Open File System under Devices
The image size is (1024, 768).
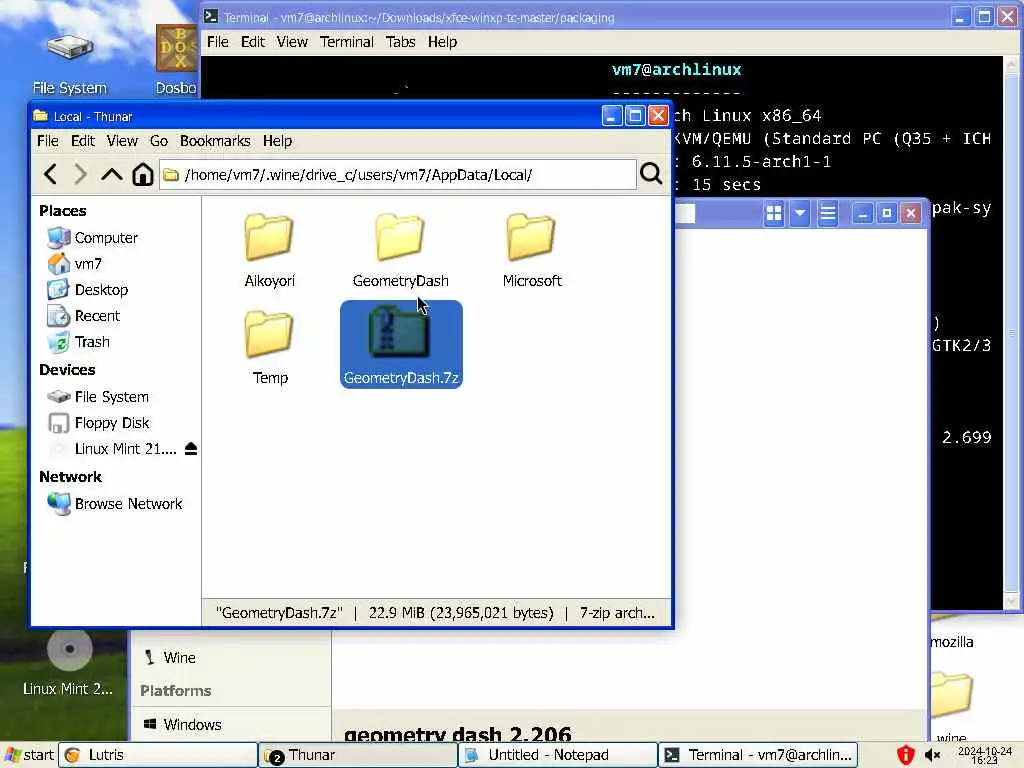[98, 397]
